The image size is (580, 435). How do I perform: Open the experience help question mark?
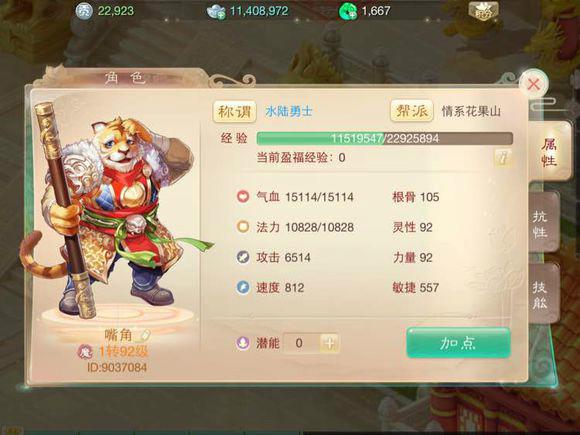click(x=503, y=158)
